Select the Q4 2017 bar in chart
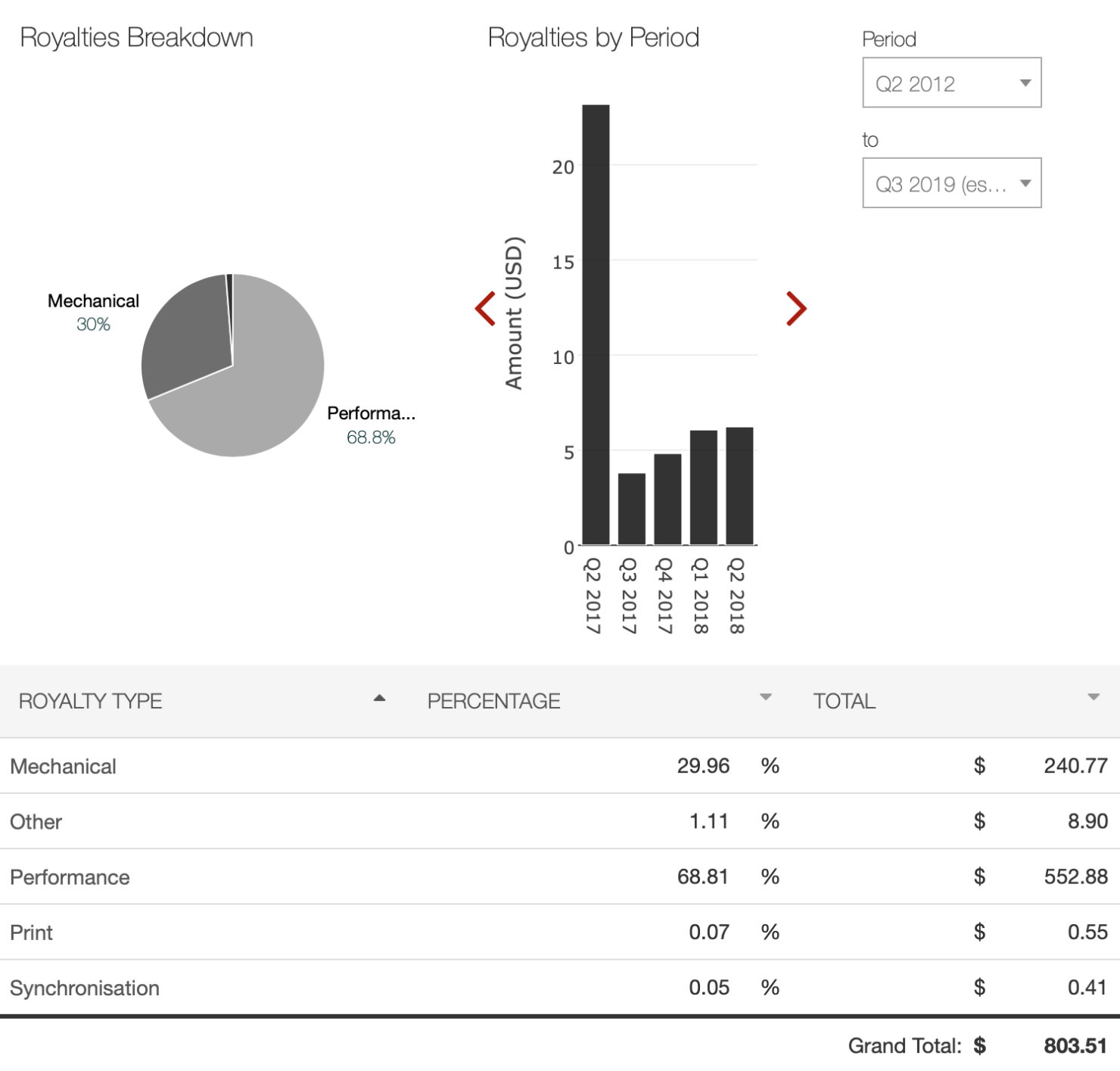 667,500
